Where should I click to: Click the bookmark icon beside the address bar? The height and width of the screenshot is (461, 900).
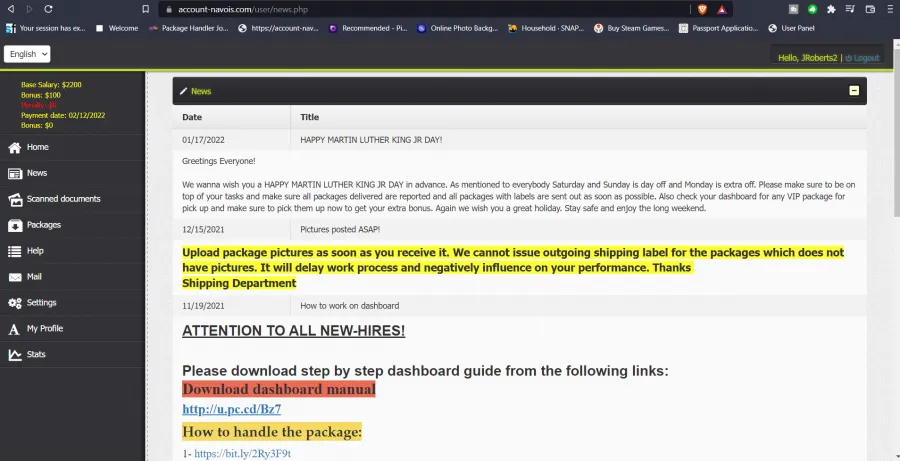click(x=145, y=9)
